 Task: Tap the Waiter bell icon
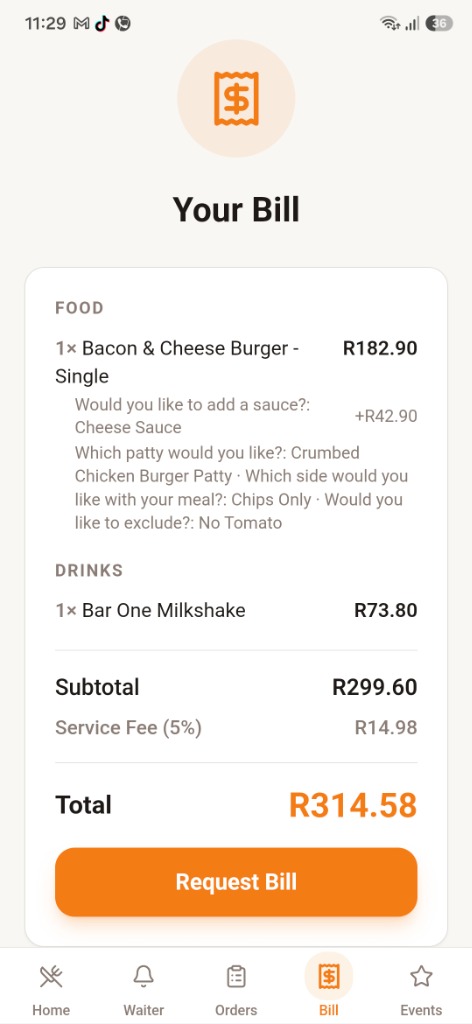144,977
